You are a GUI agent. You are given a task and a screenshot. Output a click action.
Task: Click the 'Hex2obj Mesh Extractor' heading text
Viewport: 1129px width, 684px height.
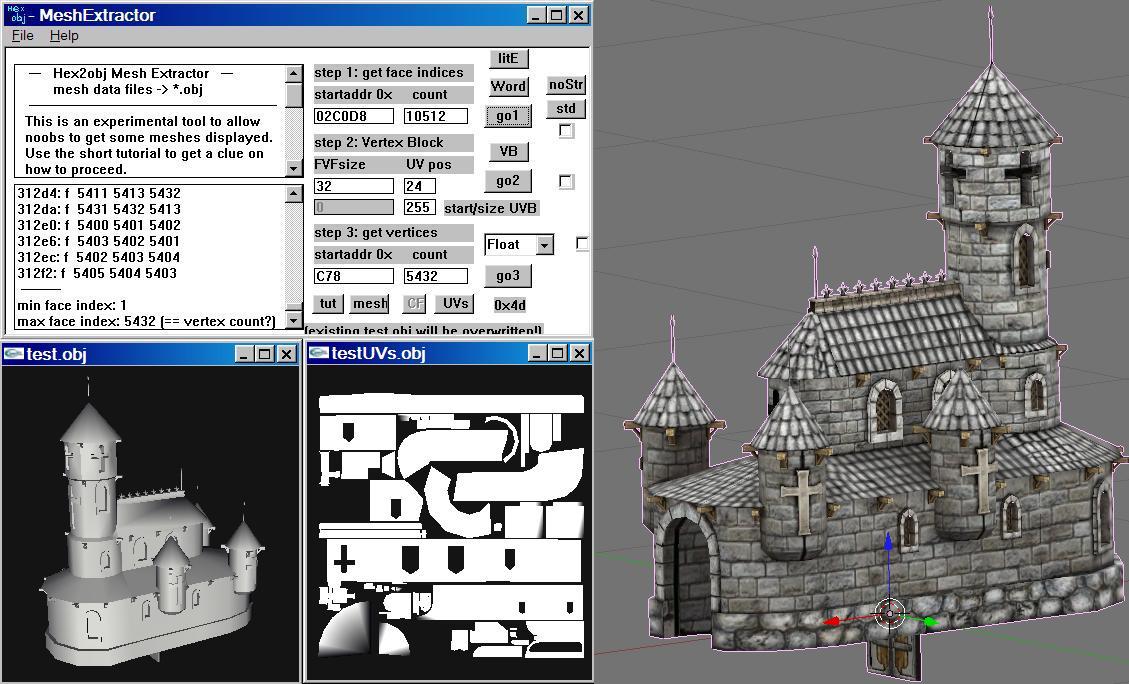pos(131,73)
